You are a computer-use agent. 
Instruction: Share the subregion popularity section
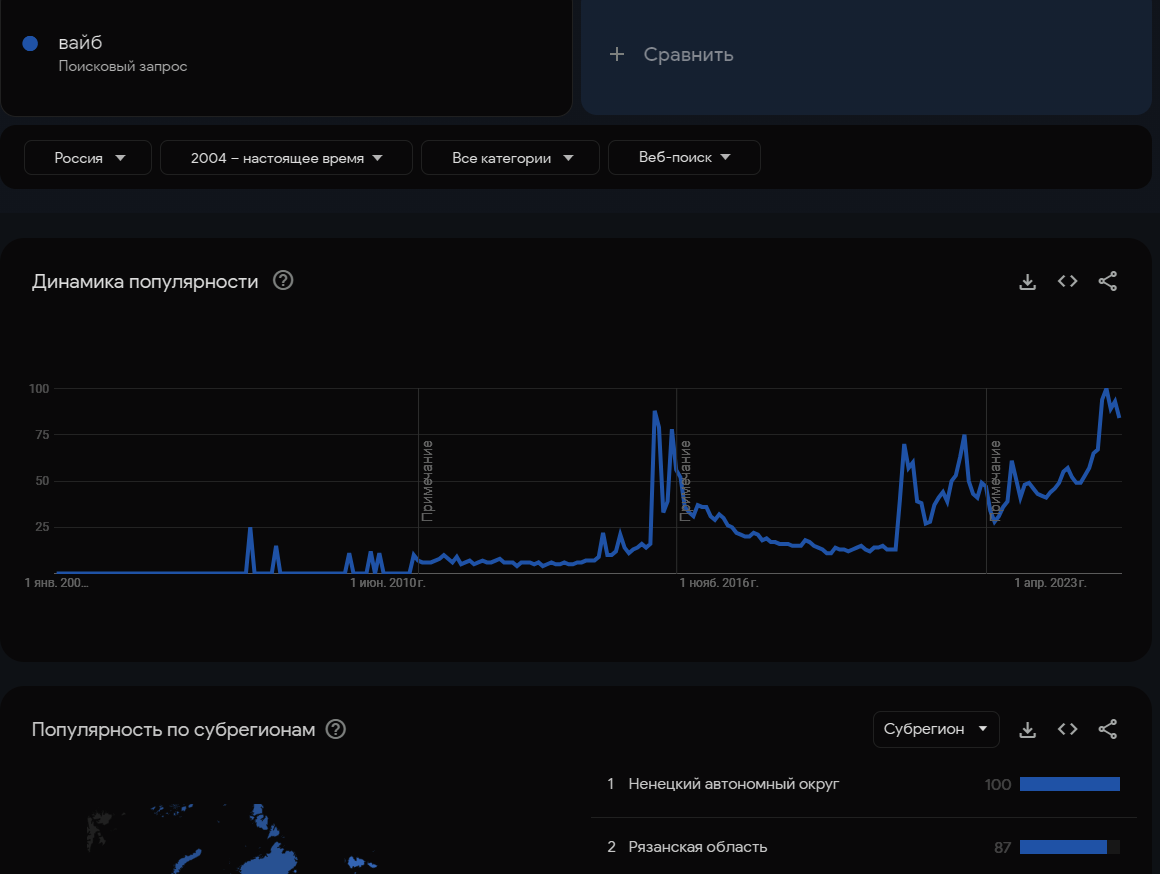(1107, 729)
